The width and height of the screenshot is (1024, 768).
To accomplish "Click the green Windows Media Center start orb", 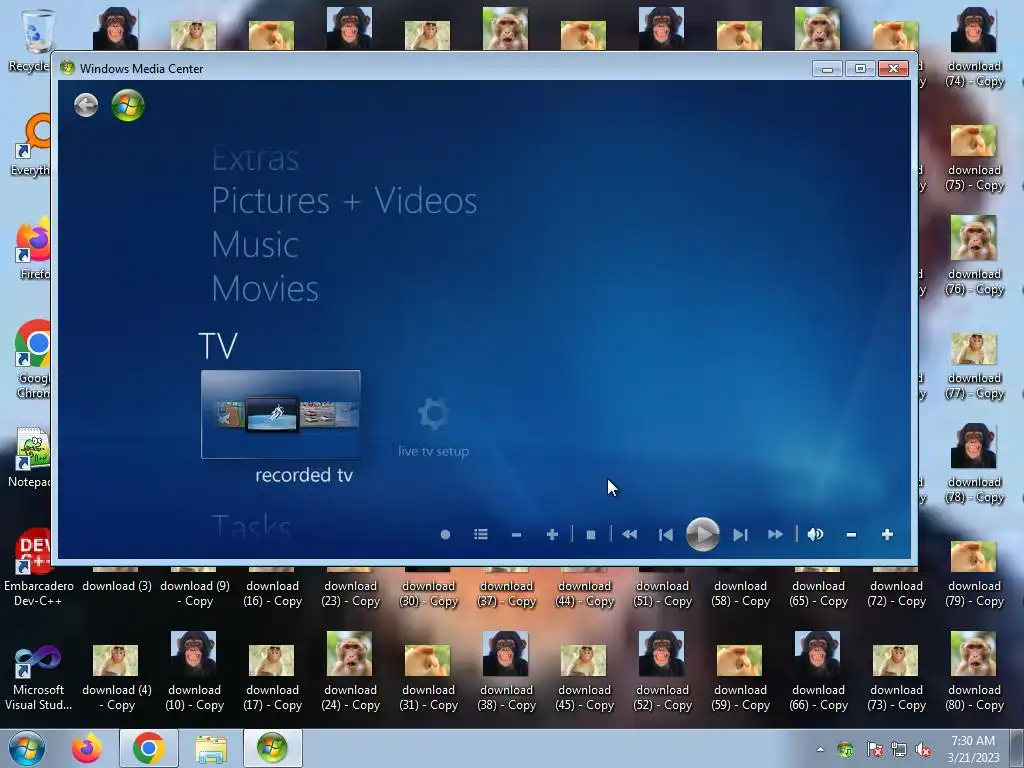I will (128, 105).
